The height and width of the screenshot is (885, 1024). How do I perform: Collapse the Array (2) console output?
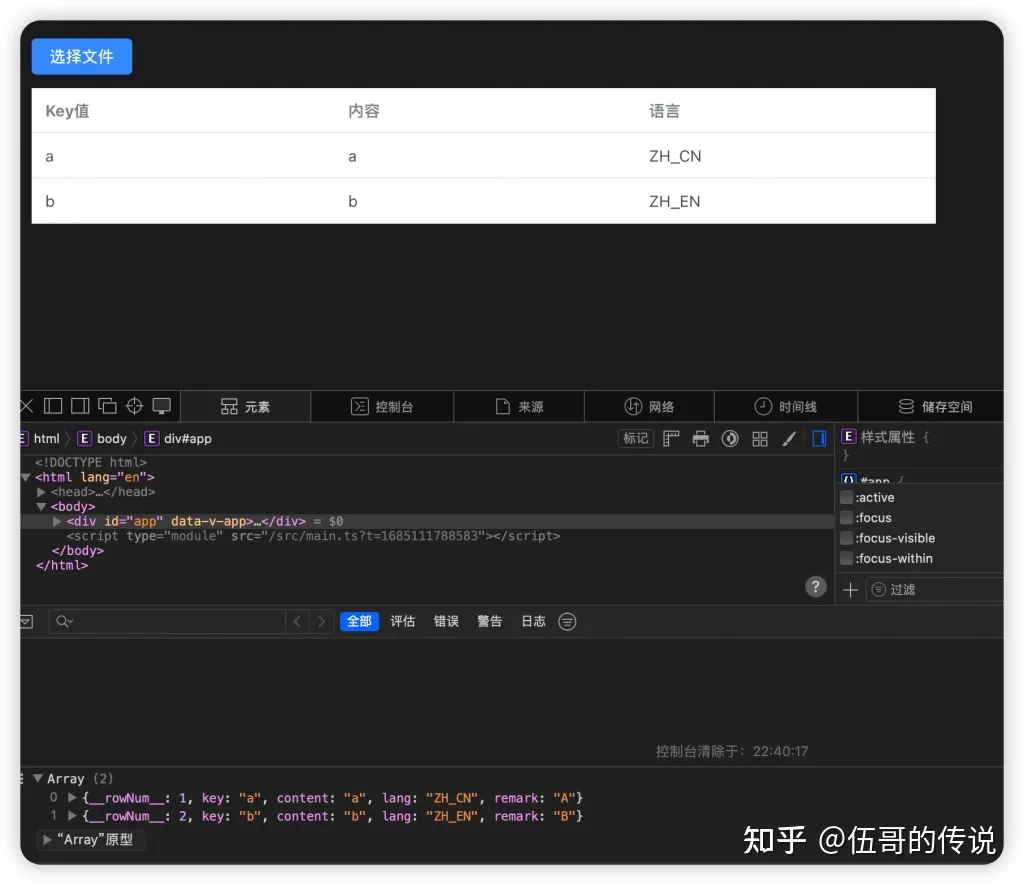pyautogui.click(x=37, y=778)
